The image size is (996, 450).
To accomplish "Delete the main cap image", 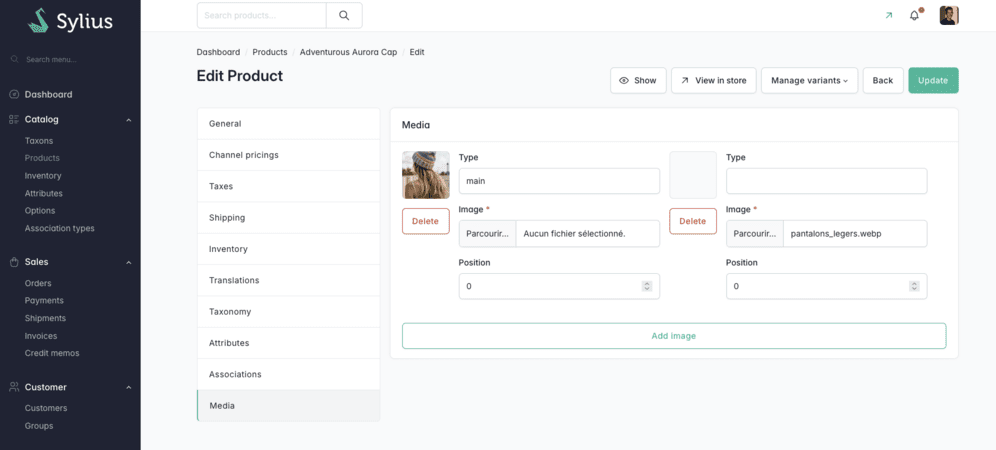I will (x=426, y=221).
